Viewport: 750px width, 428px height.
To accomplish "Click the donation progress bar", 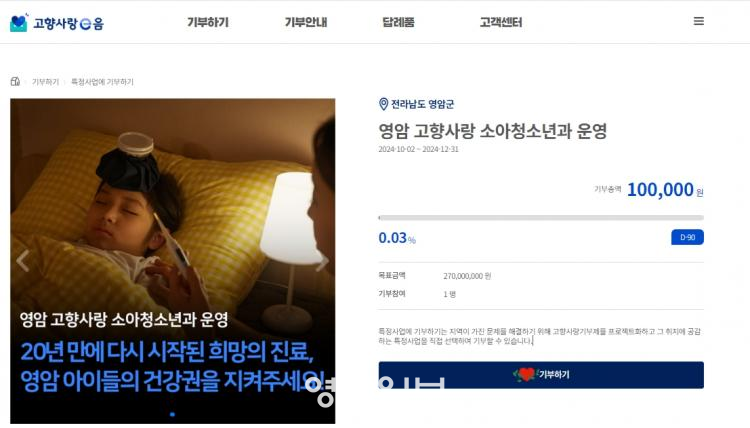I will [541, 218].
